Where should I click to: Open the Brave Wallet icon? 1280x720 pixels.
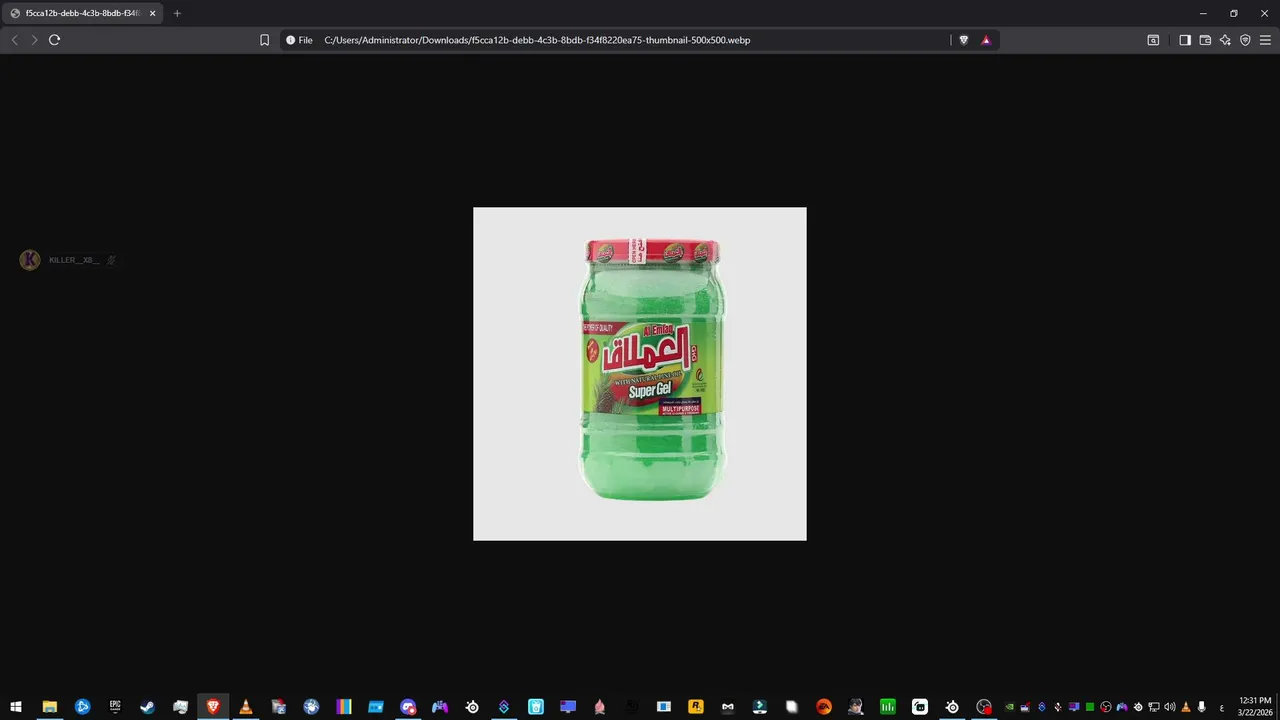pos(1205,40)
